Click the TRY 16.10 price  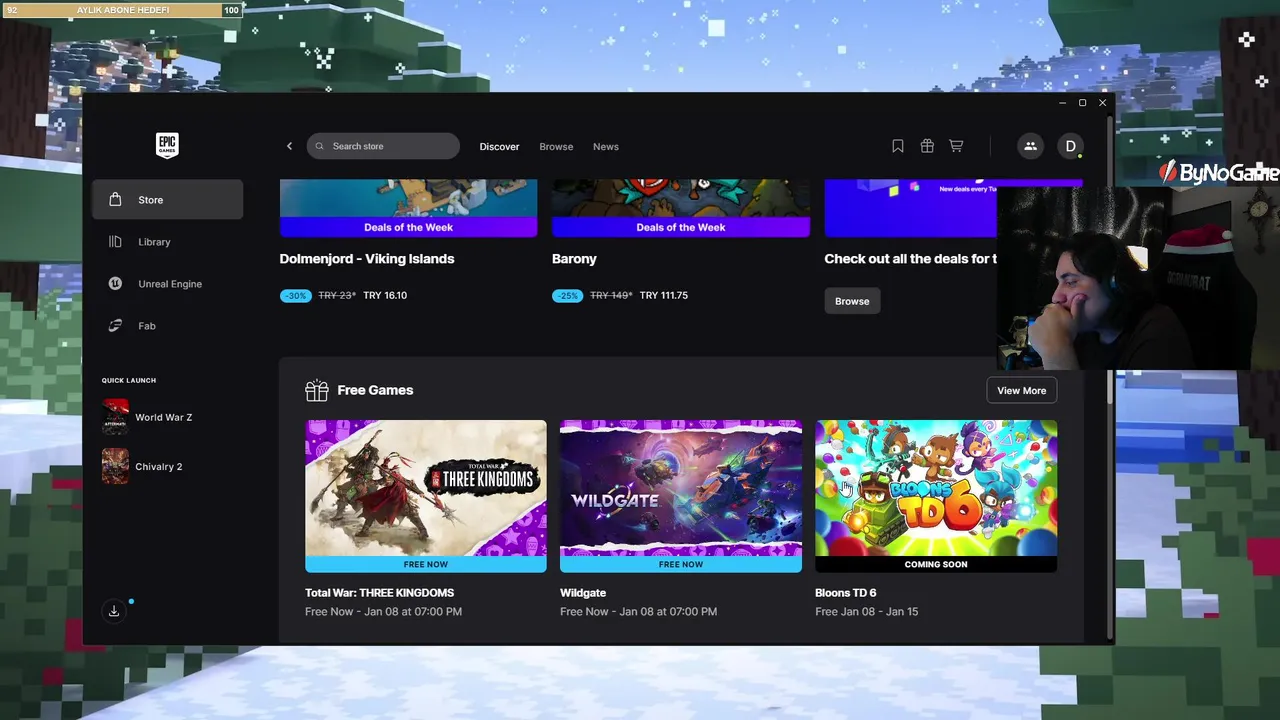pyautogui.click(x=385, y=296)
